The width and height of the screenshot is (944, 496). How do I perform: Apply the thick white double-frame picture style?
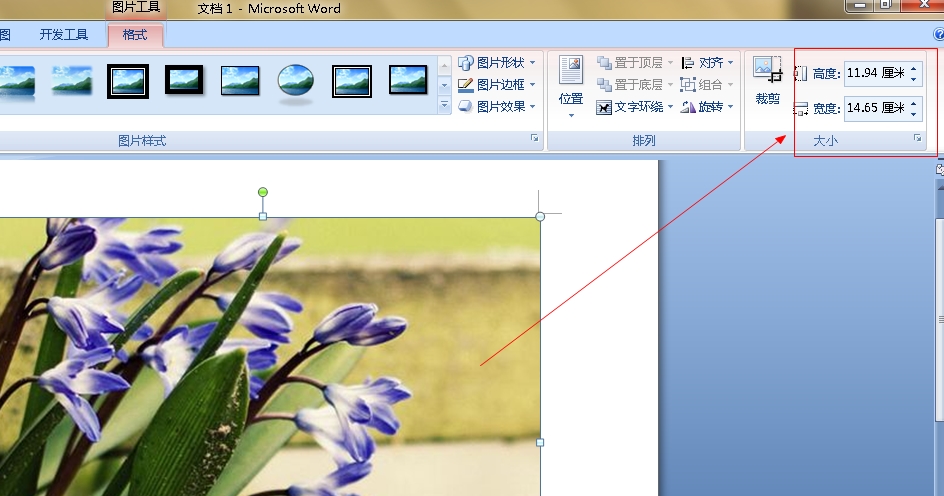[x=128, y=81]
